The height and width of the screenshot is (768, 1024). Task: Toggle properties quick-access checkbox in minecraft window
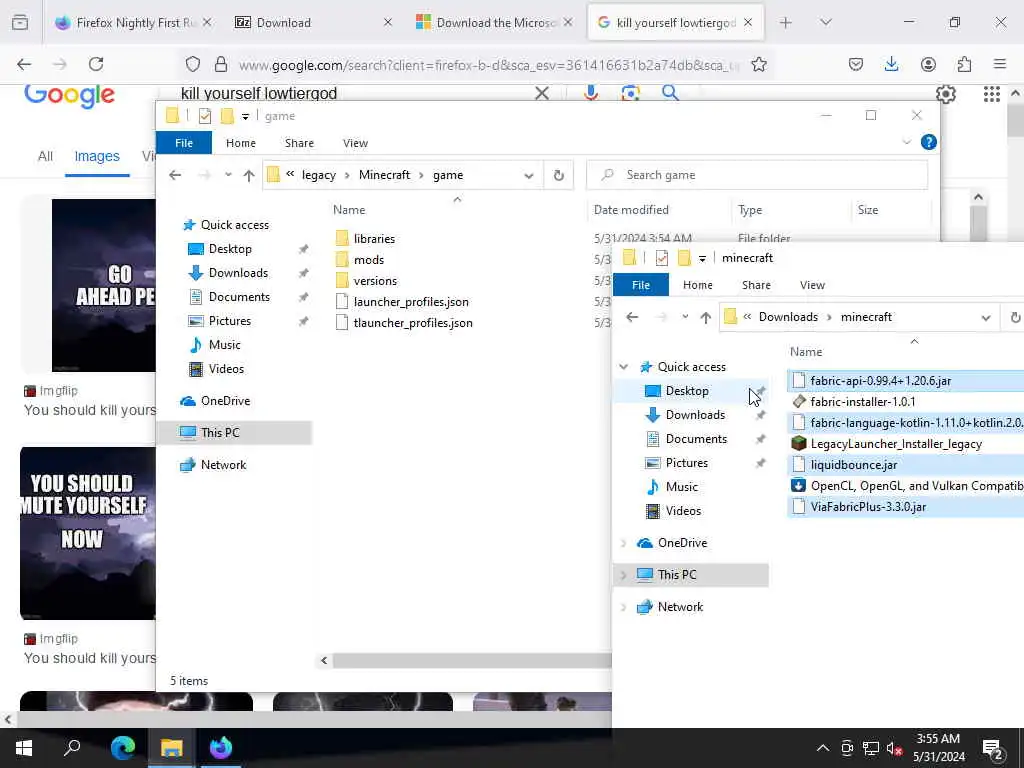tap(662, 258)
